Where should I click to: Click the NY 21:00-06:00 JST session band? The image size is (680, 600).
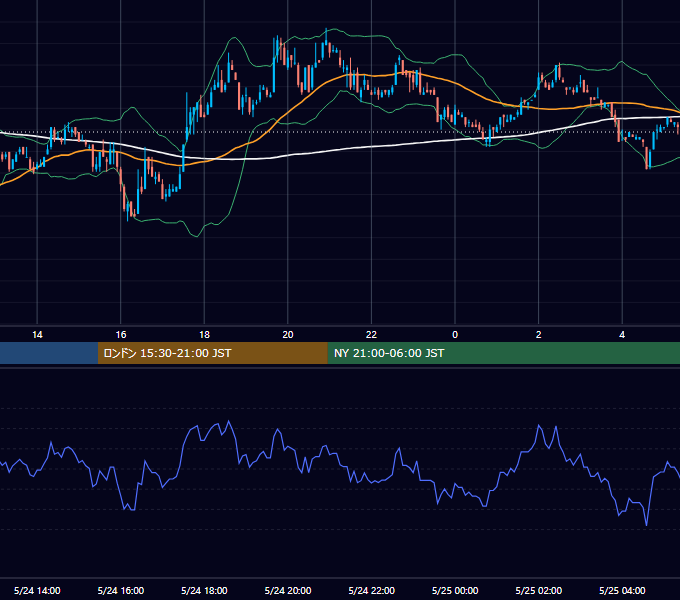pos(503,353)
